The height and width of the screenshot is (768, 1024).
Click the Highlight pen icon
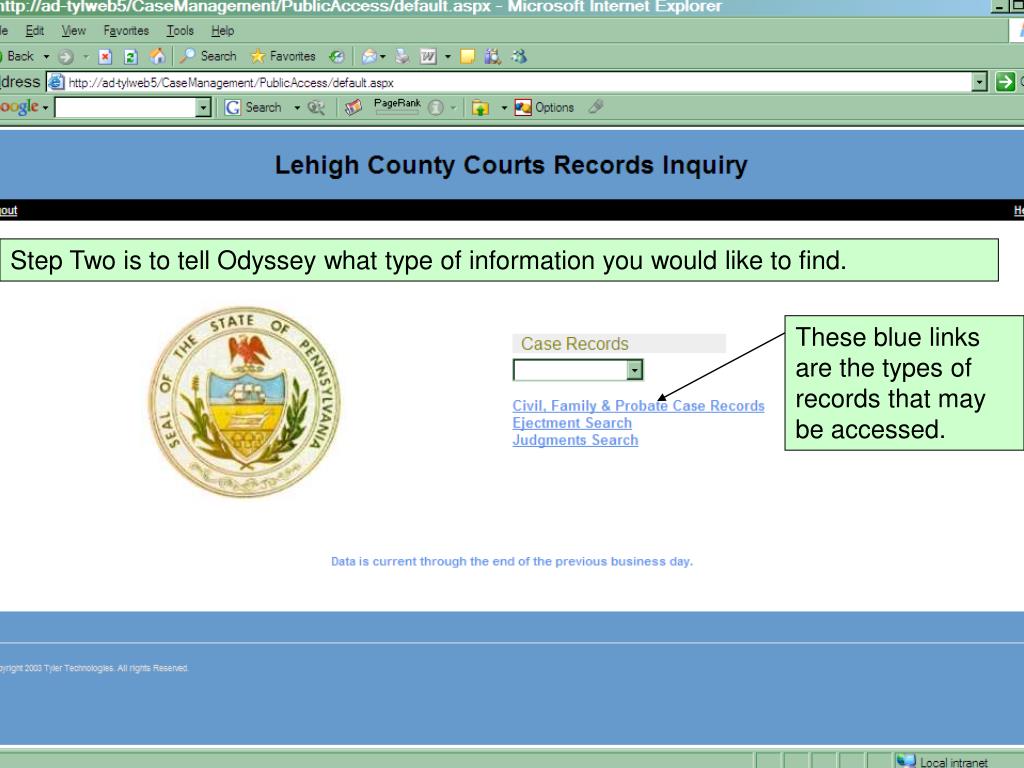pos(596,106)
